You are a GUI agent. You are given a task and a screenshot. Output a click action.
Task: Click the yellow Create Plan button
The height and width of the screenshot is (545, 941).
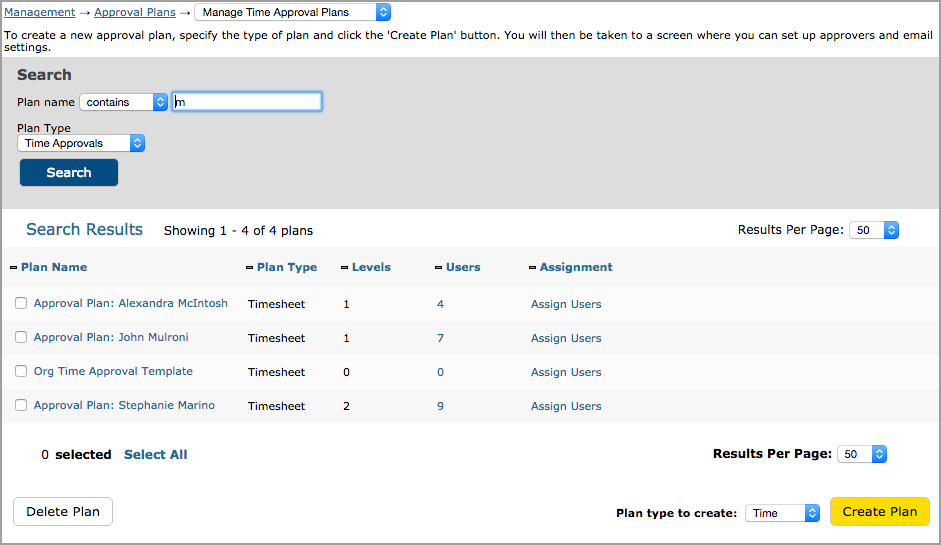tap(880, 511)
